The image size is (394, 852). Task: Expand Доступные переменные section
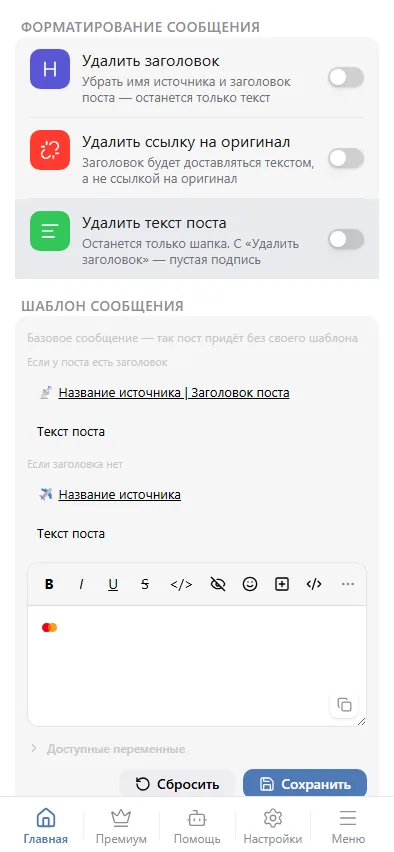[108, 749]
